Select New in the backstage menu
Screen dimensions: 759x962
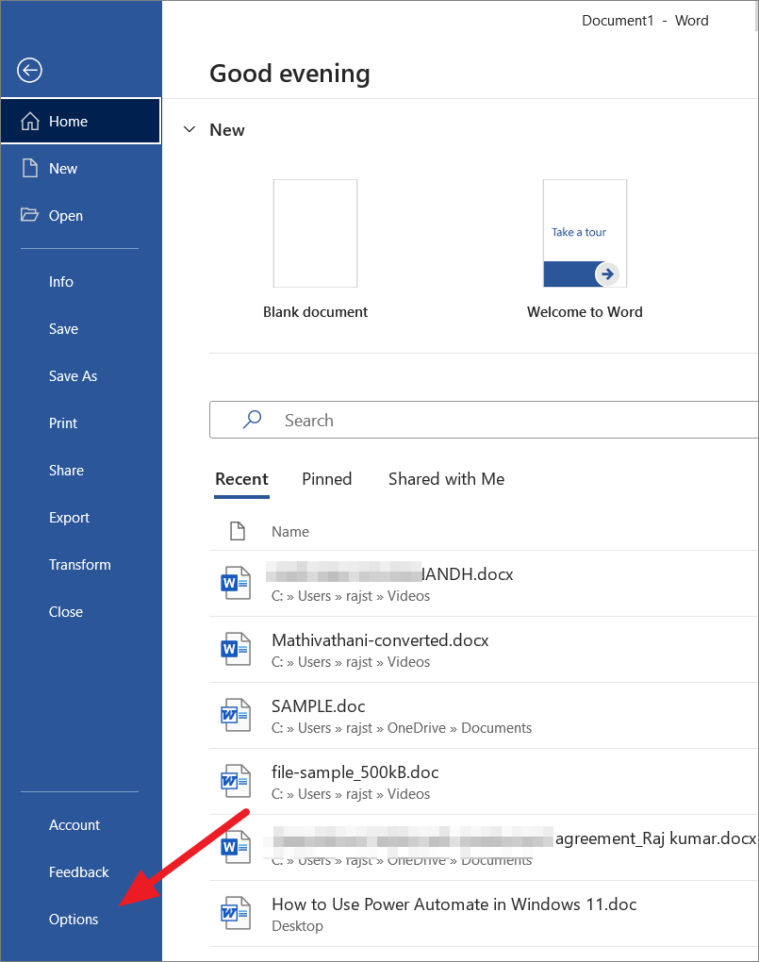pos(81,168)
